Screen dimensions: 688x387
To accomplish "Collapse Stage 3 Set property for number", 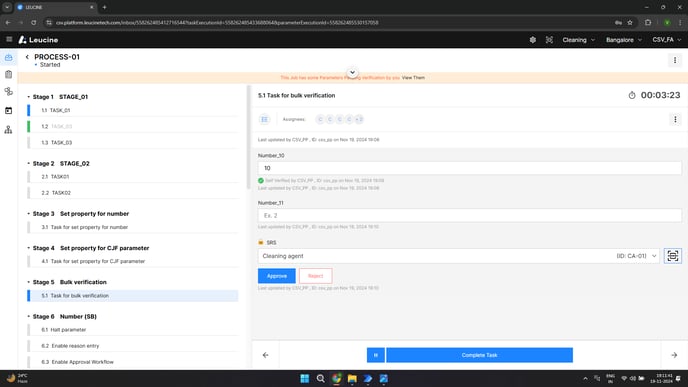I will click(29, 214).
